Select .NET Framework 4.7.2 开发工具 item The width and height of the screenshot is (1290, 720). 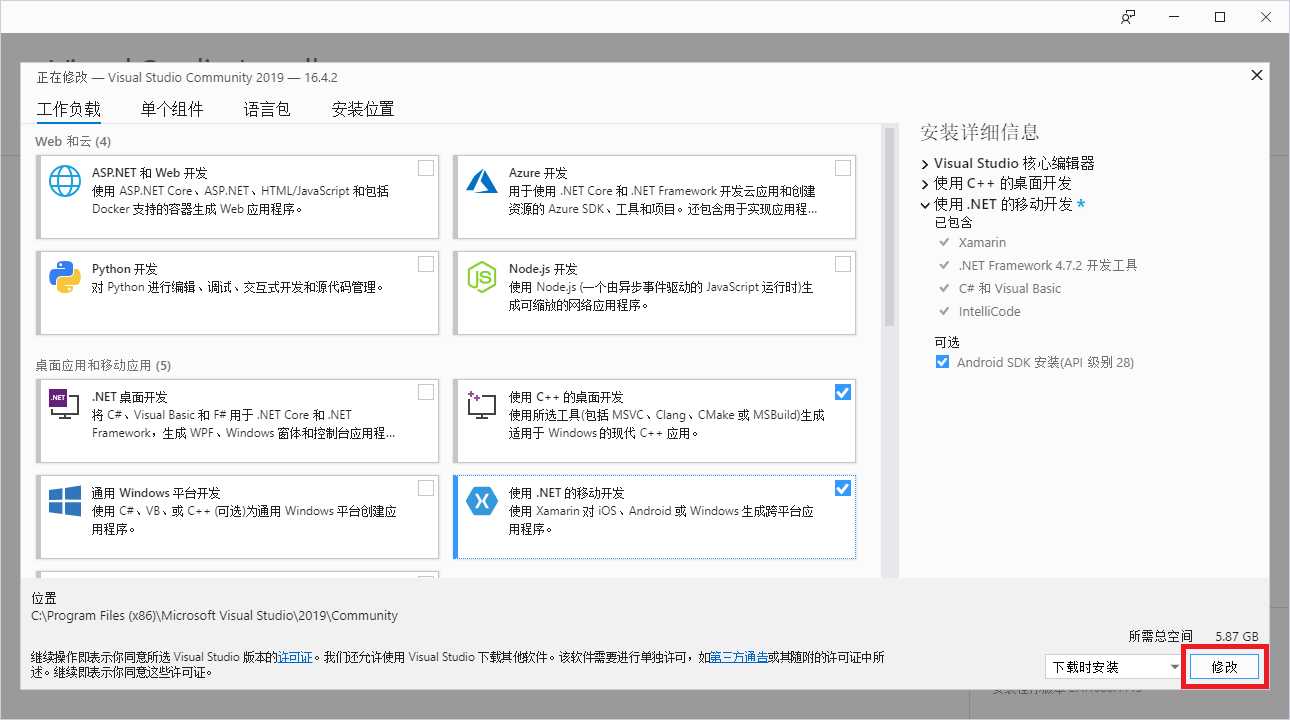(x=1048, y=265)
